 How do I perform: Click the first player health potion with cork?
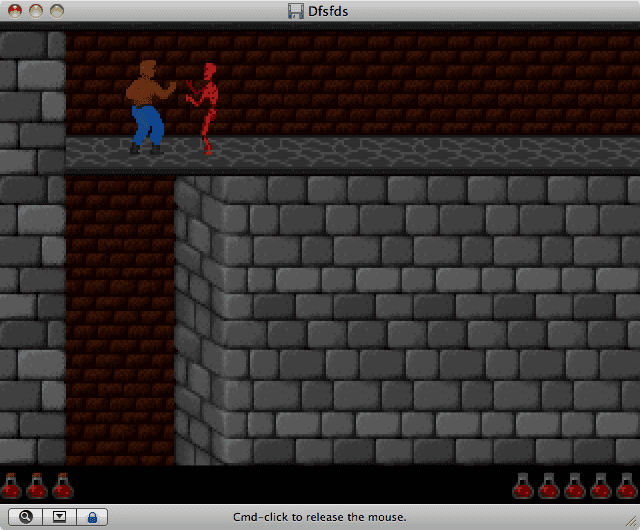(11, 485)
